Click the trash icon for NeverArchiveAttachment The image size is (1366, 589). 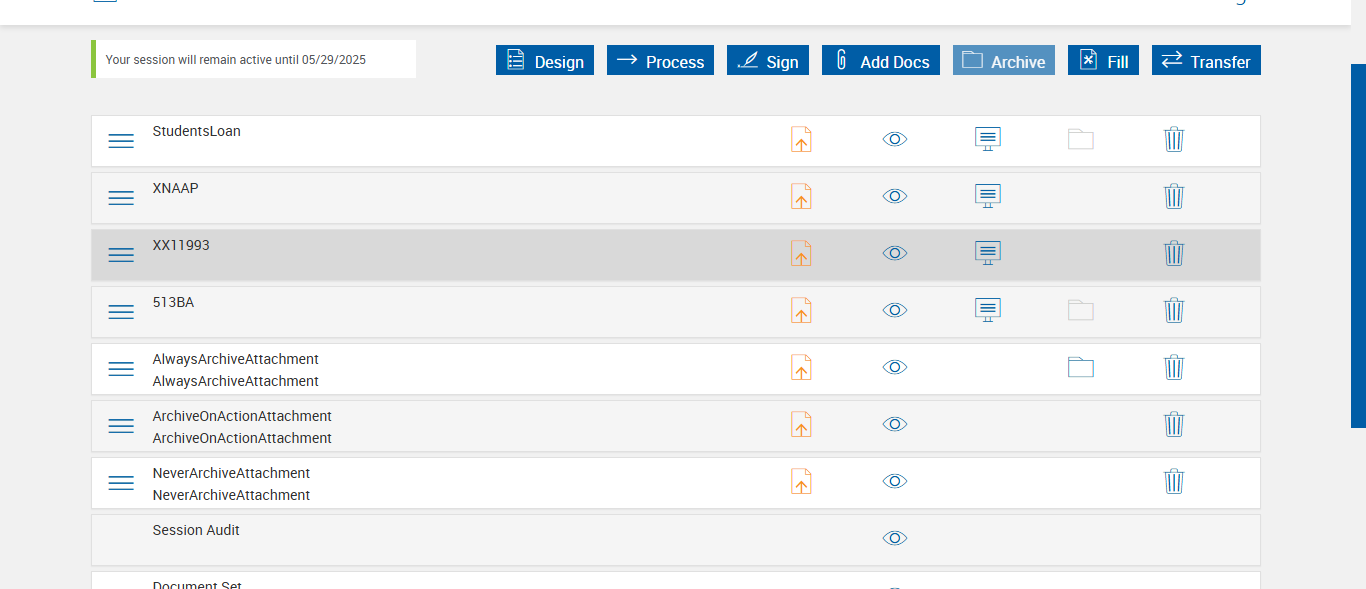click(x=1174, y=481)
